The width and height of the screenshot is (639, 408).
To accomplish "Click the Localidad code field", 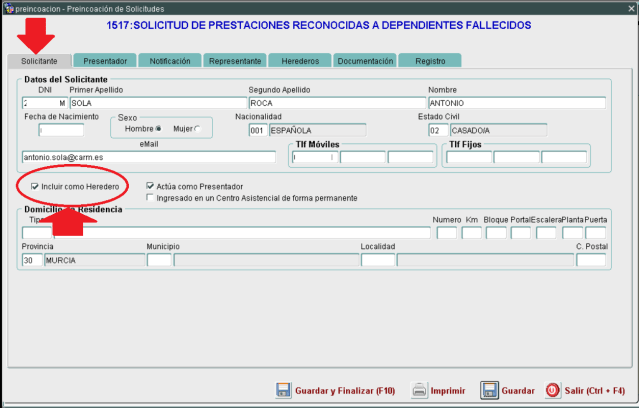I will click(x=378, y=260).
